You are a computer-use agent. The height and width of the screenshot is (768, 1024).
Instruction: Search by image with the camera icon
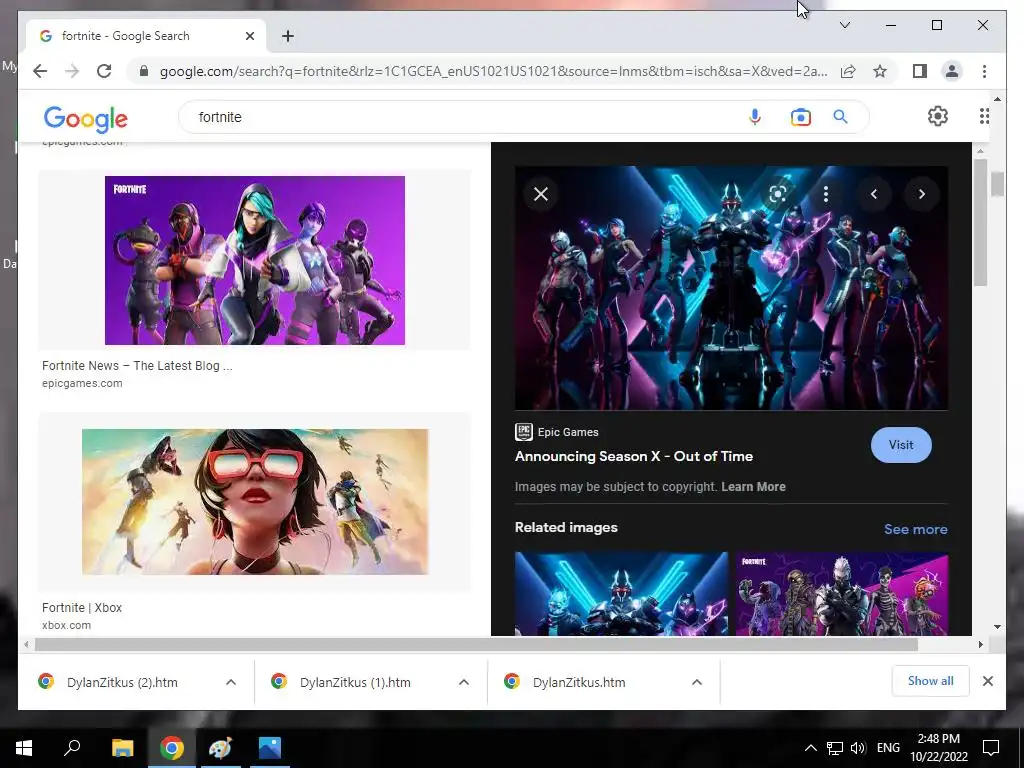(x=801, y=117)
